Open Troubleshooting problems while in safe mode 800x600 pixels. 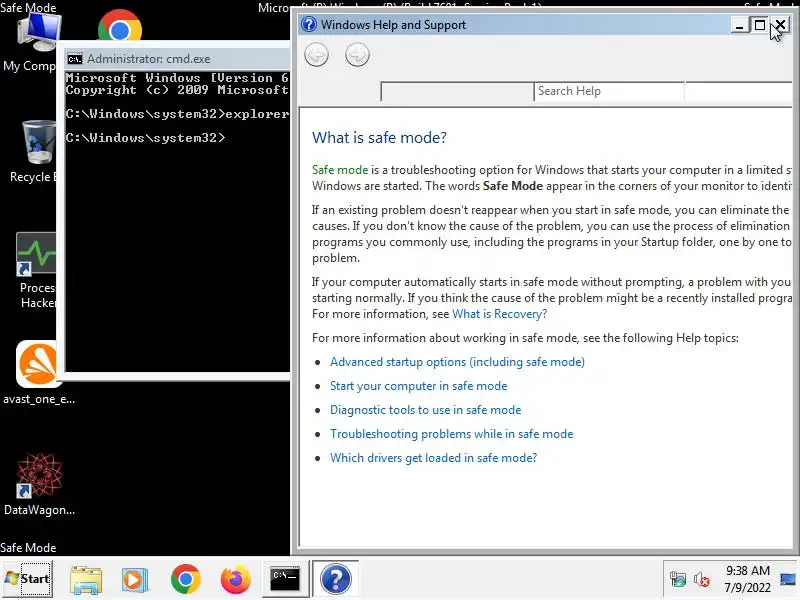point(452,434)
